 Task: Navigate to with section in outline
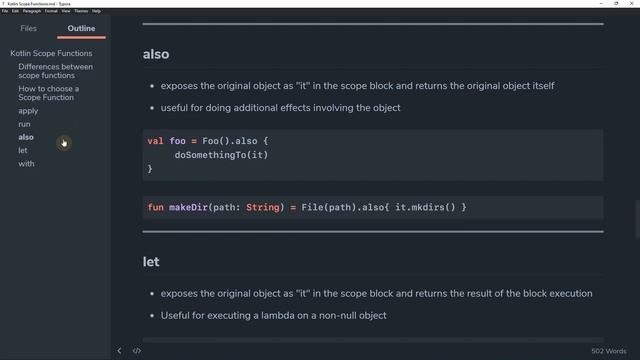coord(26,164)
